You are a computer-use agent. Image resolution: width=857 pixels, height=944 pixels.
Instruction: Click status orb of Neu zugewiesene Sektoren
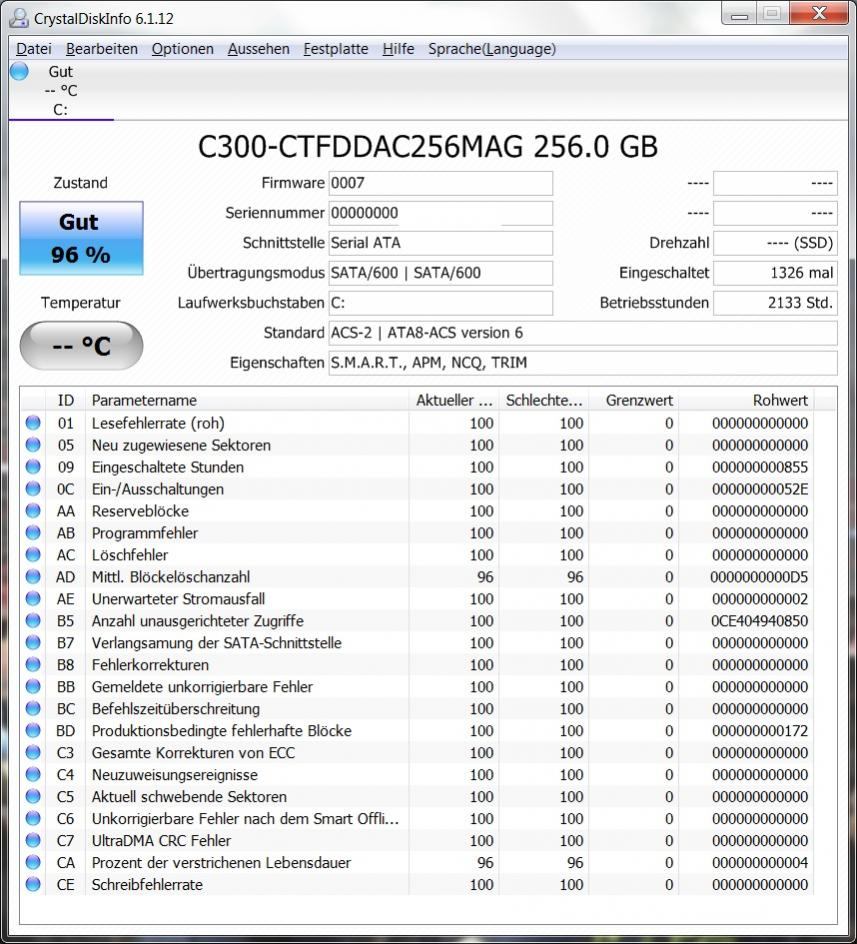pos(33,445)
